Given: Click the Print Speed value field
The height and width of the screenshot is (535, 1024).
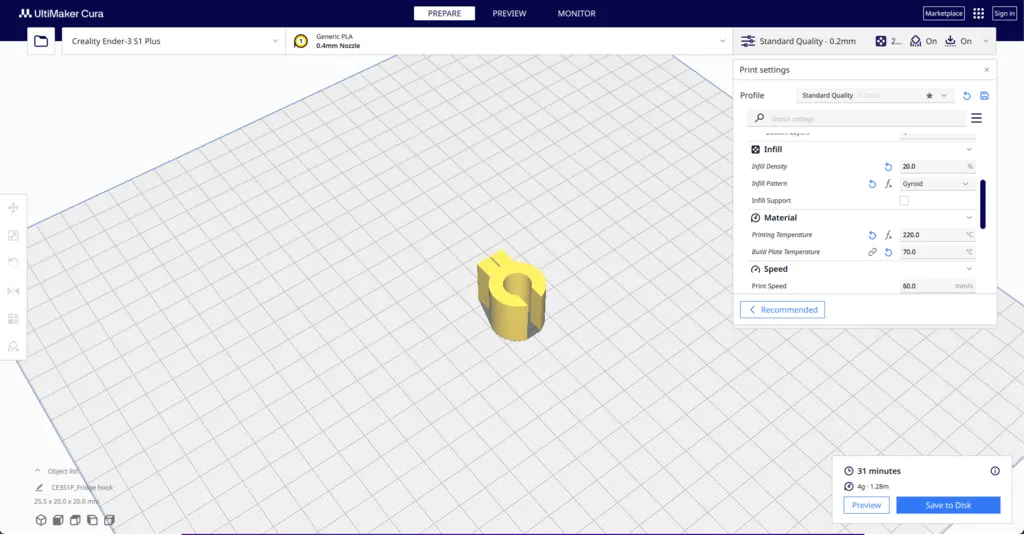Looking at the screenshot, I should point(937,286).
